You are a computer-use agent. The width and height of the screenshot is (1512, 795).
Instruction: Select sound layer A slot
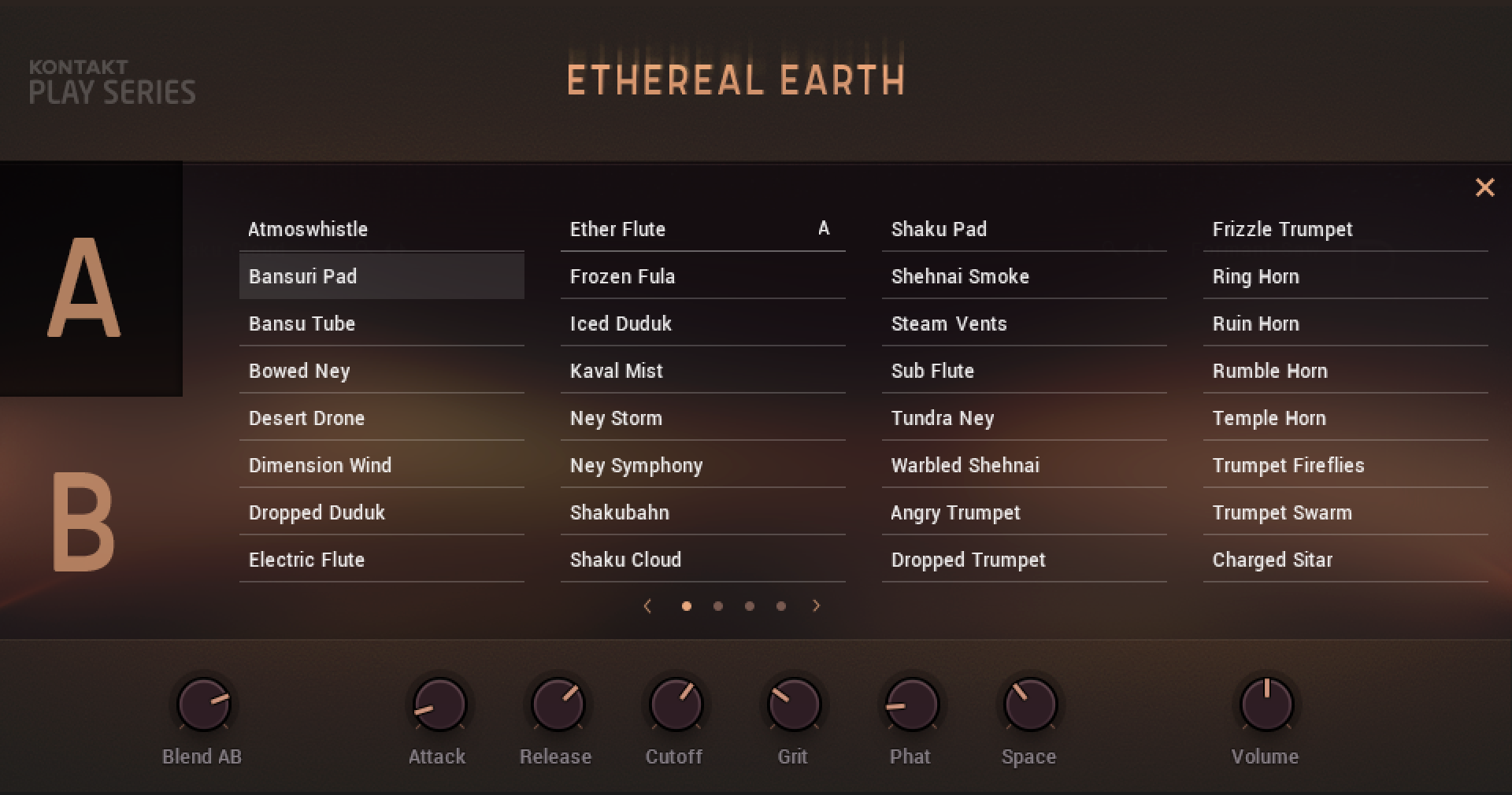click(x=85, y=287)
